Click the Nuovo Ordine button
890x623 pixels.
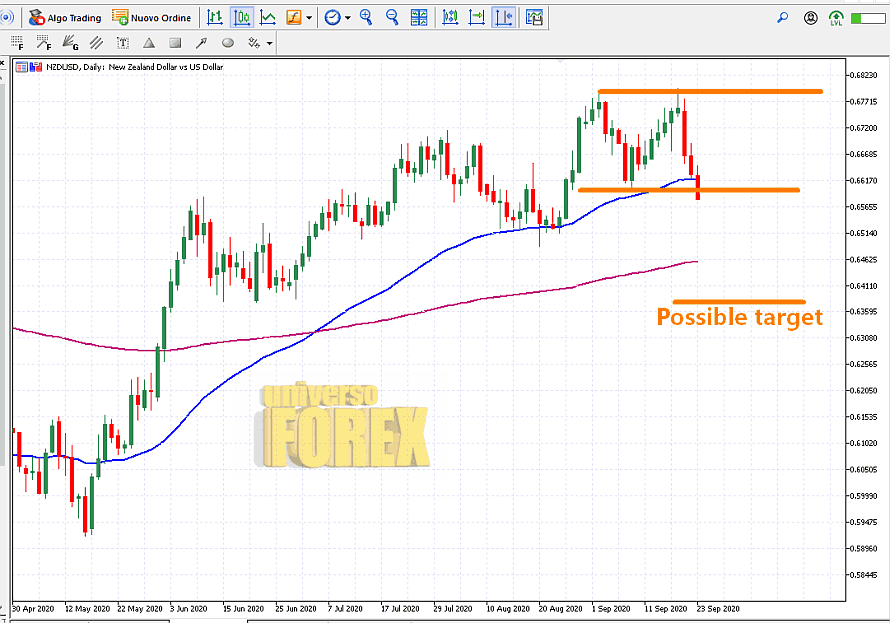click(150, 18)
